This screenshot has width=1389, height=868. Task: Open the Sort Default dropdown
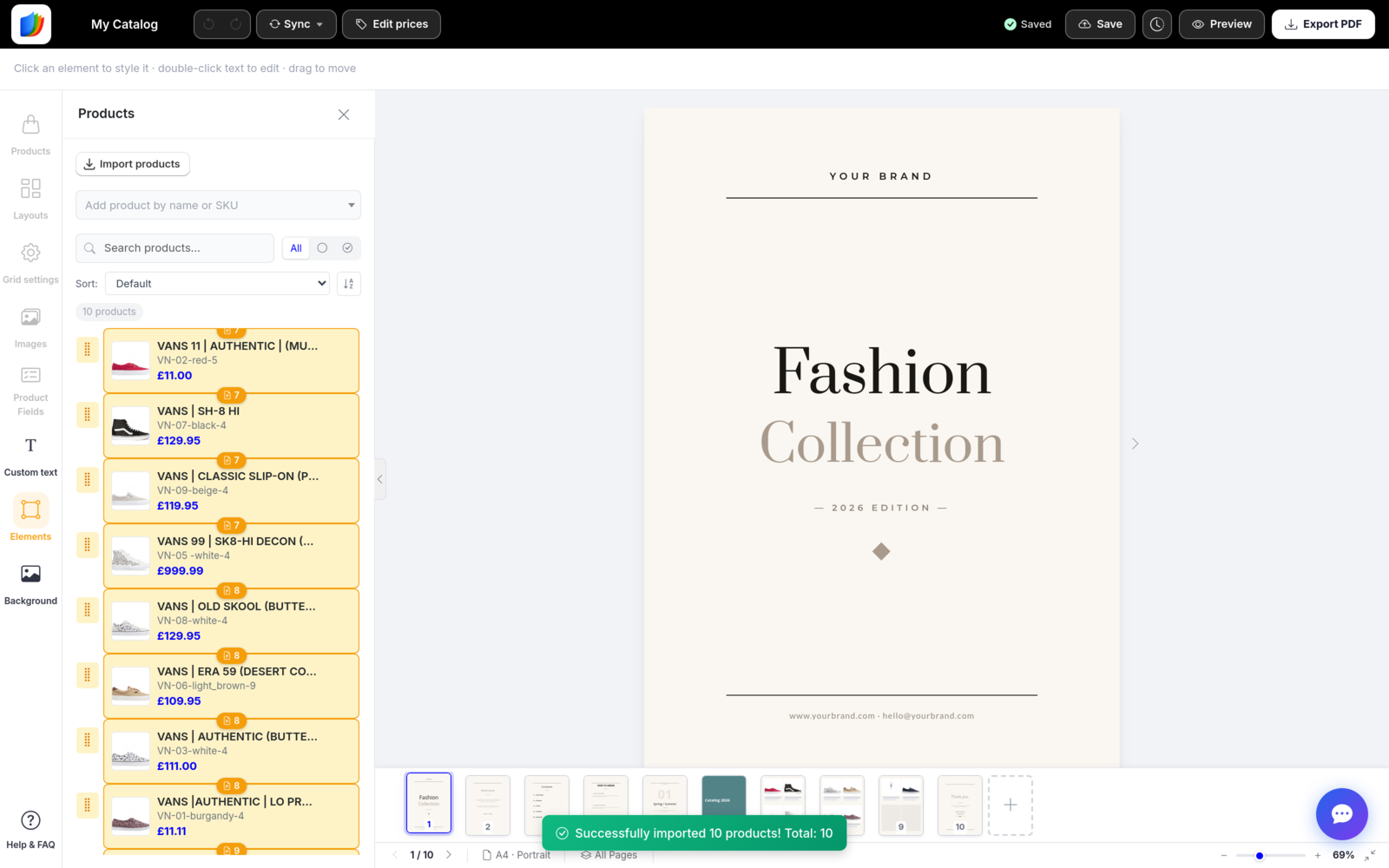click(217, 284)
